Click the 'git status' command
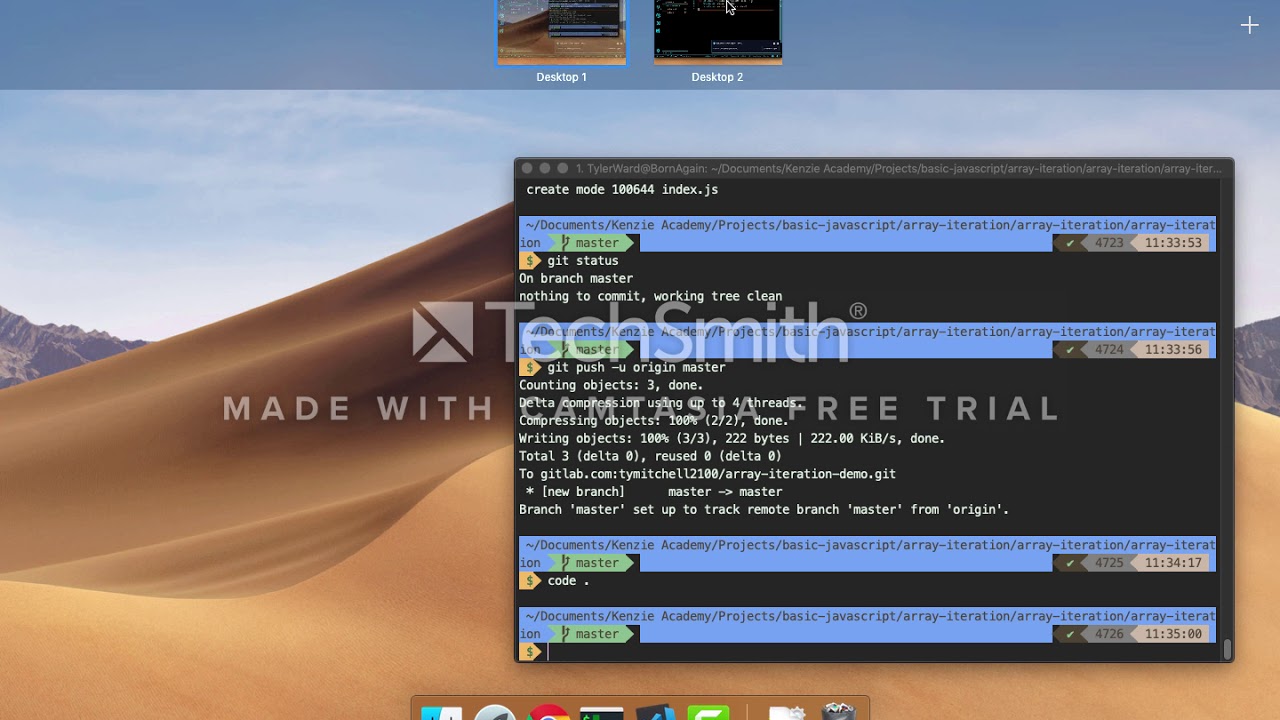 583,261
